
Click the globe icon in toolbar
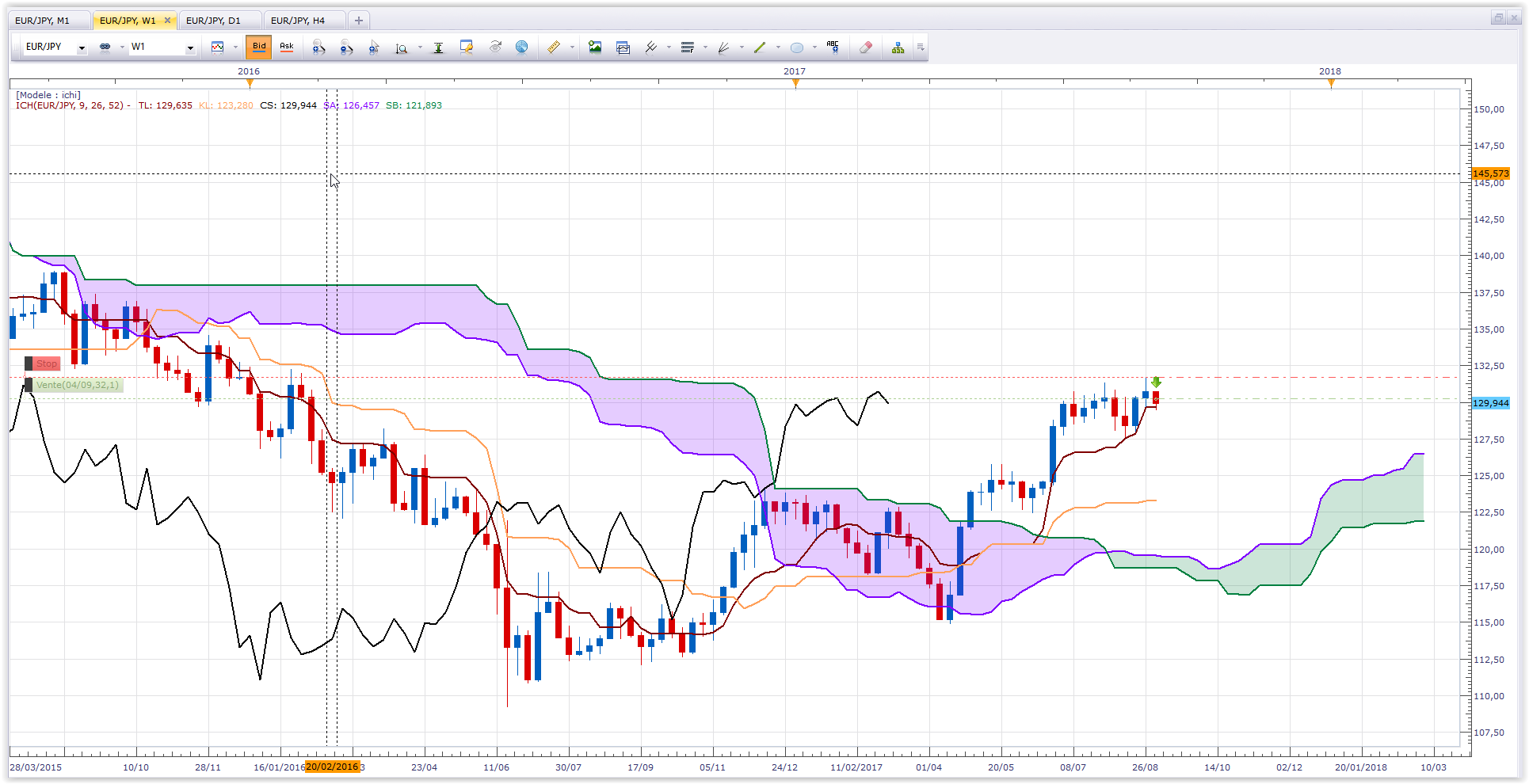coord(521,48)
